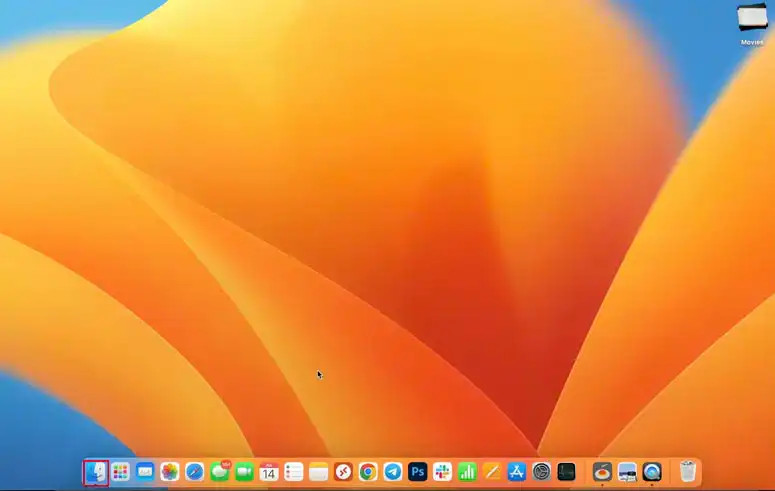Open the App Store
Screen dimensions: 775x491
[x=517, y=472]
